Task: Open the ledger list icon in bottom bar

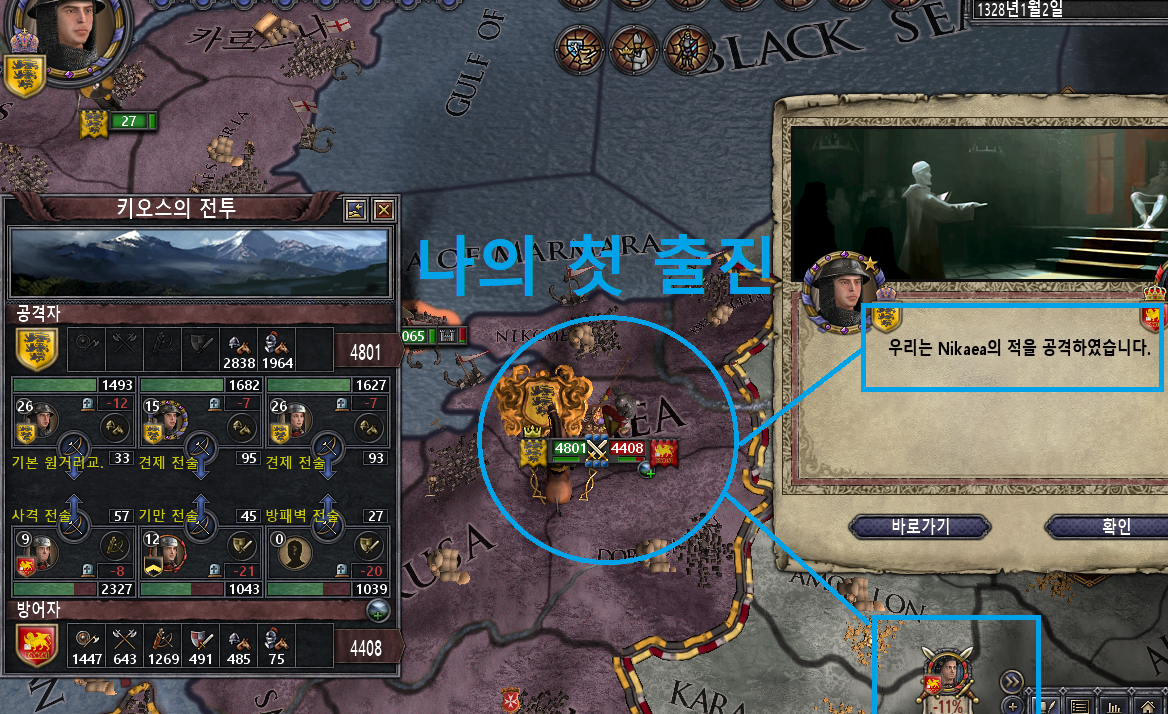Action: (1079, 706)
